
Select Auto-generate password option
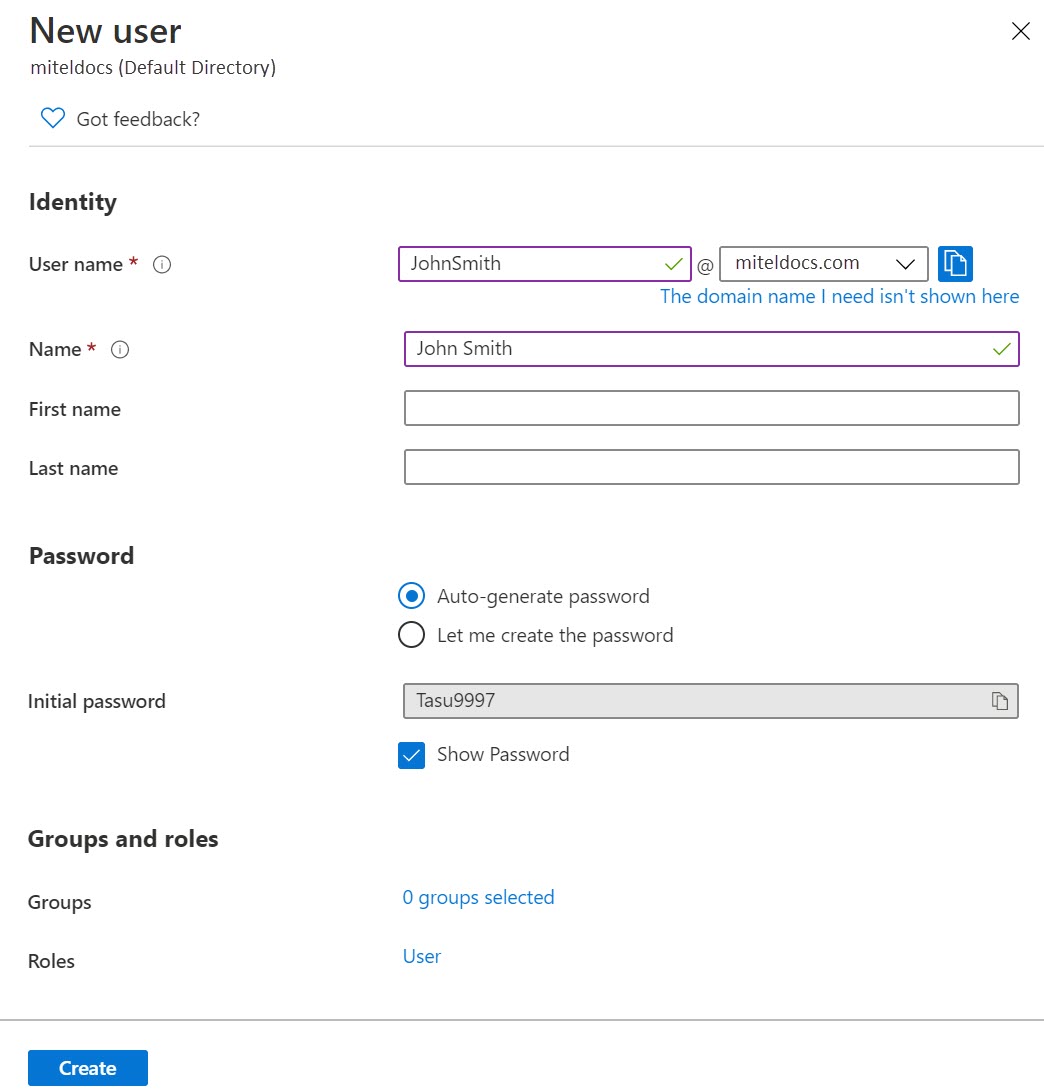coord(411,596)
